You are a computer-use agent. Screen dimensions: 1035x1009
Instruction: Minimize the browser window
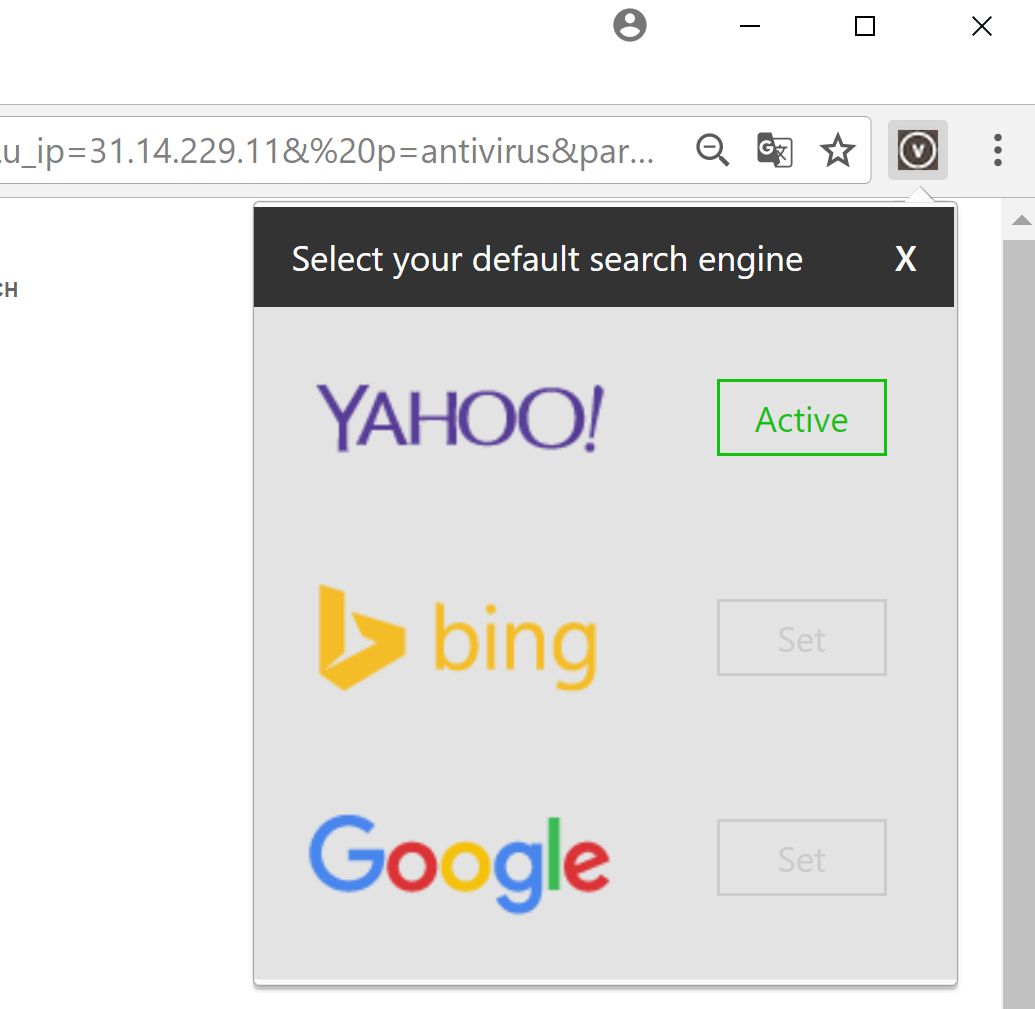click(x=750, y=27)
